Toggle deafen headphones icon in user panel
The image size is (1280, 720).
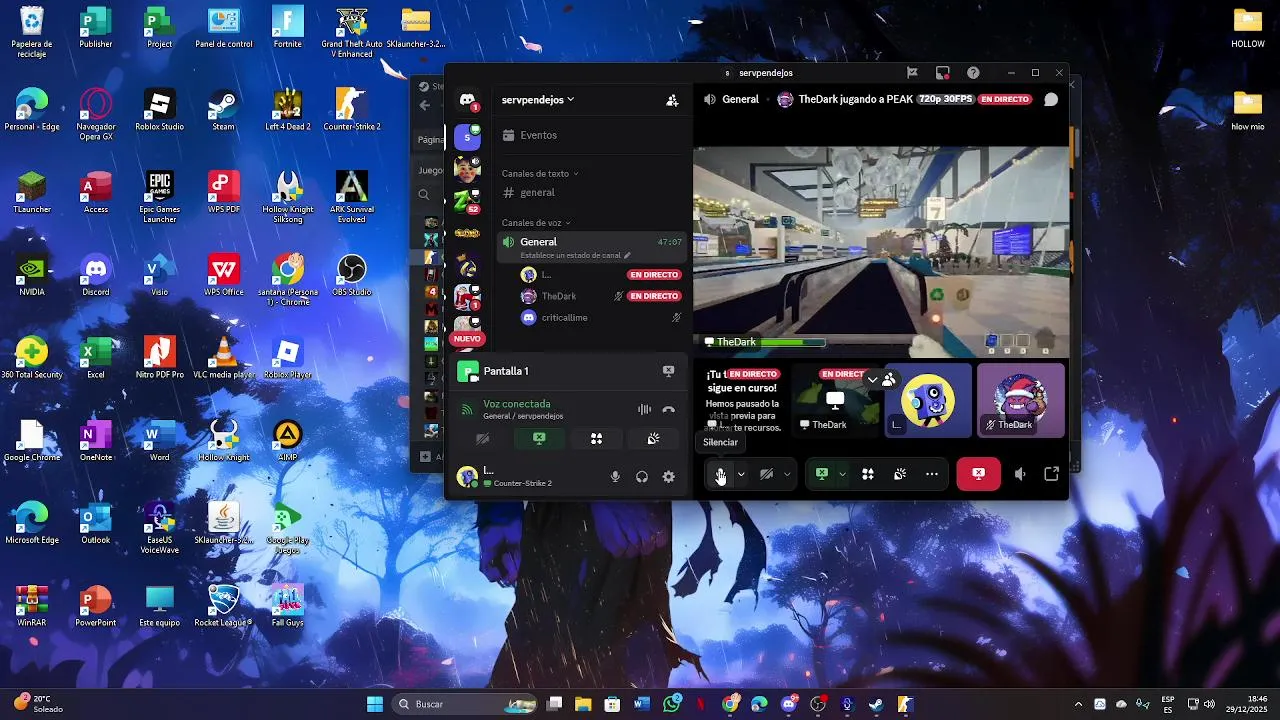642,477
